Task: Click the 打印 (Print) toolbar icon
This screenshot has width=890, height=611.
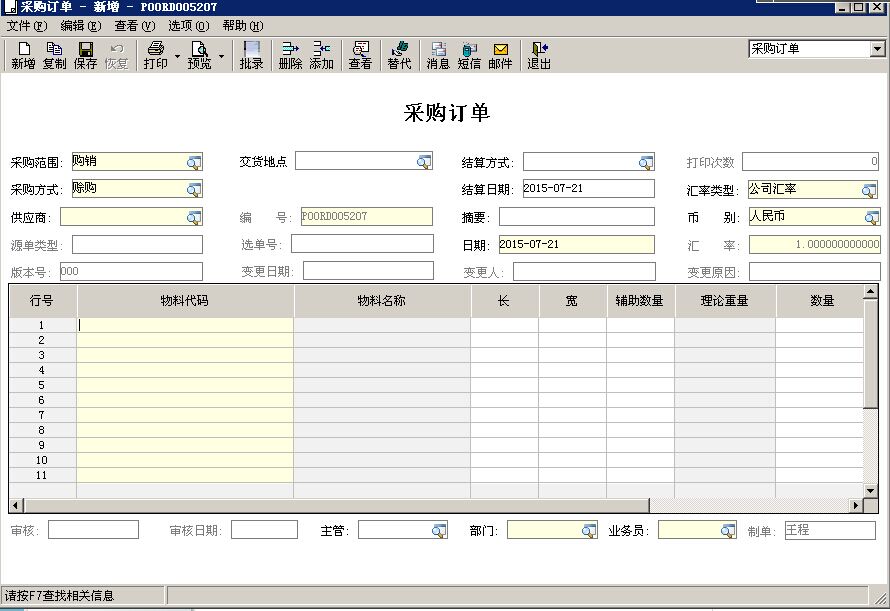Action: 156,56
